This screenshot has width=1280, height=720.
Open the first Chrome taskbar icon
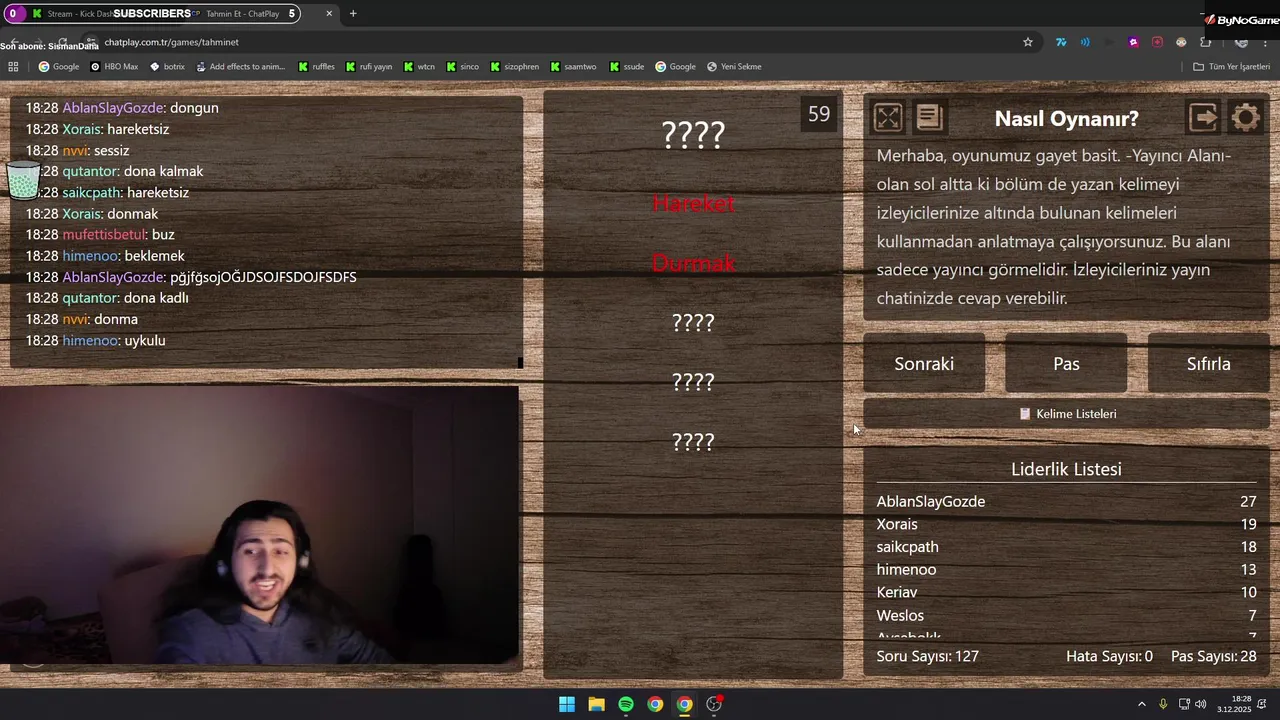[x=654, y=704]
